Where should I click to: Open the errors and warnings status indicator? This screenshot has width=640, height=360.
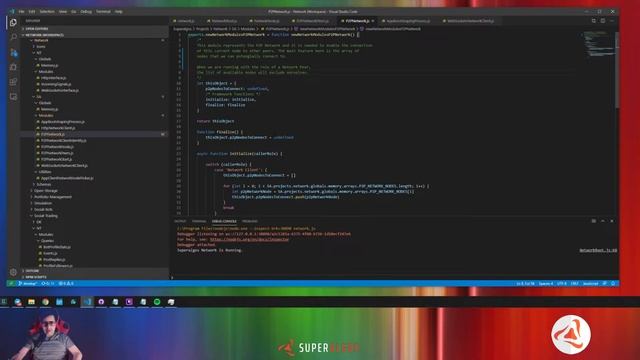point(66,283)
